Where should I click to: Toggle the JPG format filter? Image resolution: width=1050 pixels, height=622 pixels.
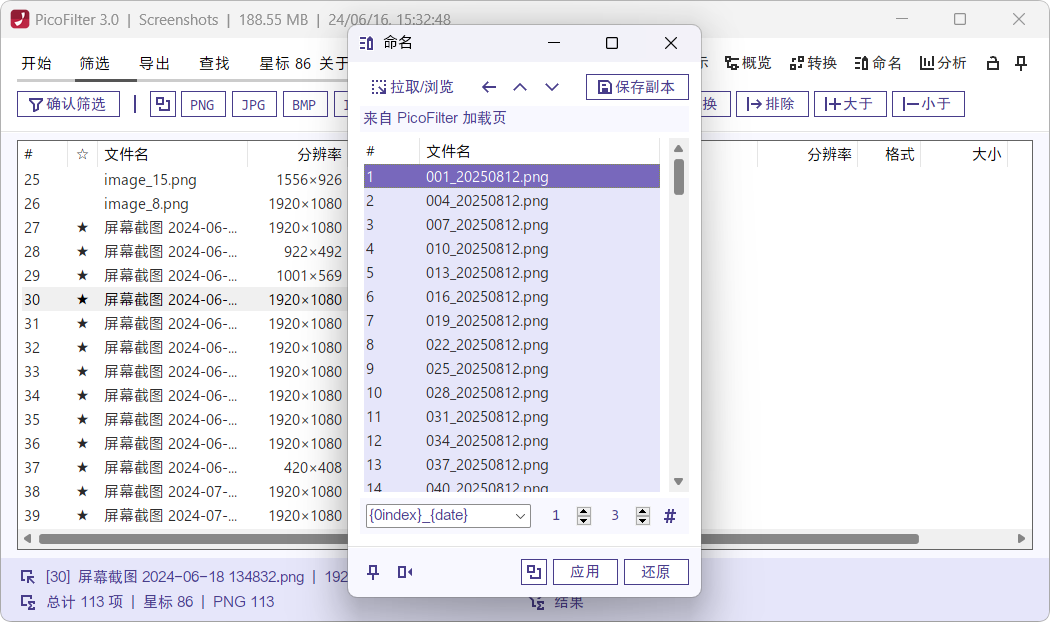pyautogui.click(x=254, y=104)
